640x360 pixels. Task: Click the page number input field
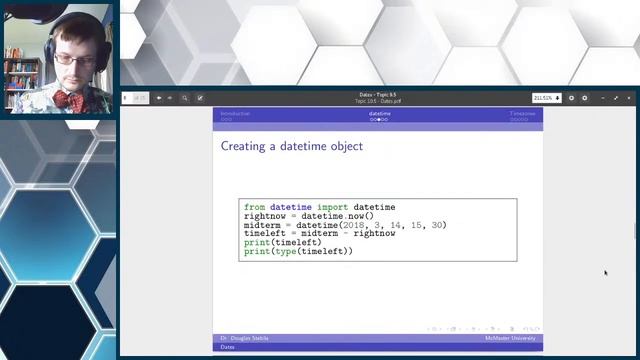pyautogui.click(x=127, y=98)
